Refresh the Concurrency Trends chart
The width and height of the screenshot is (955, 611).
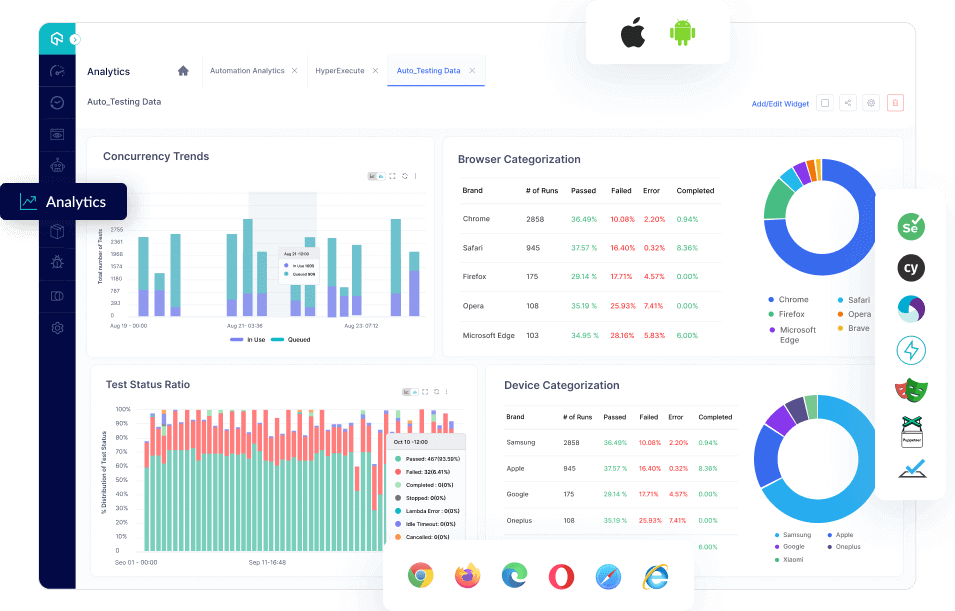tap(405, 176)
